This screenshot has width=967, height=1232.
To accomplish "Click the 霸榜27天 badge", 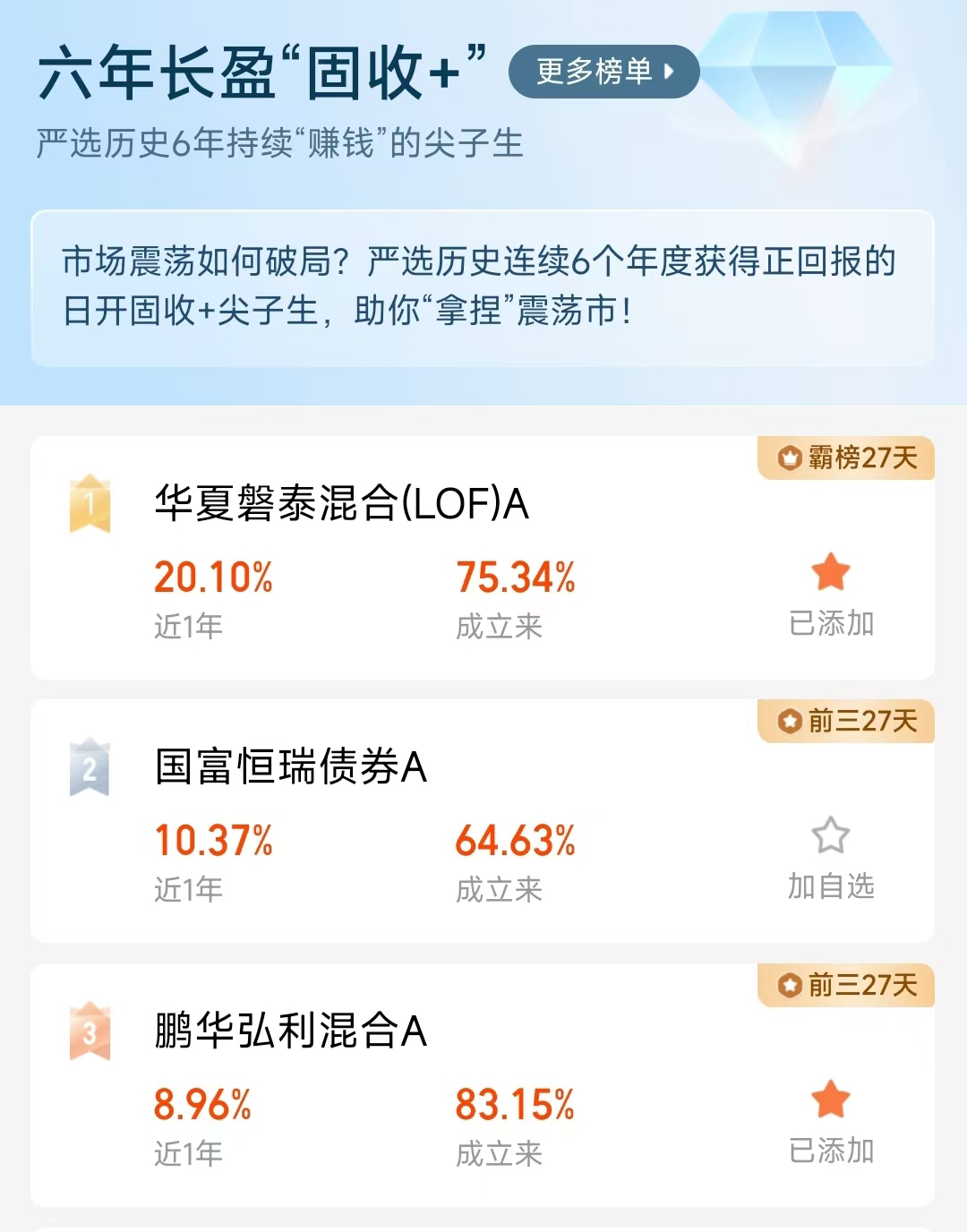I will click(846, 458).
